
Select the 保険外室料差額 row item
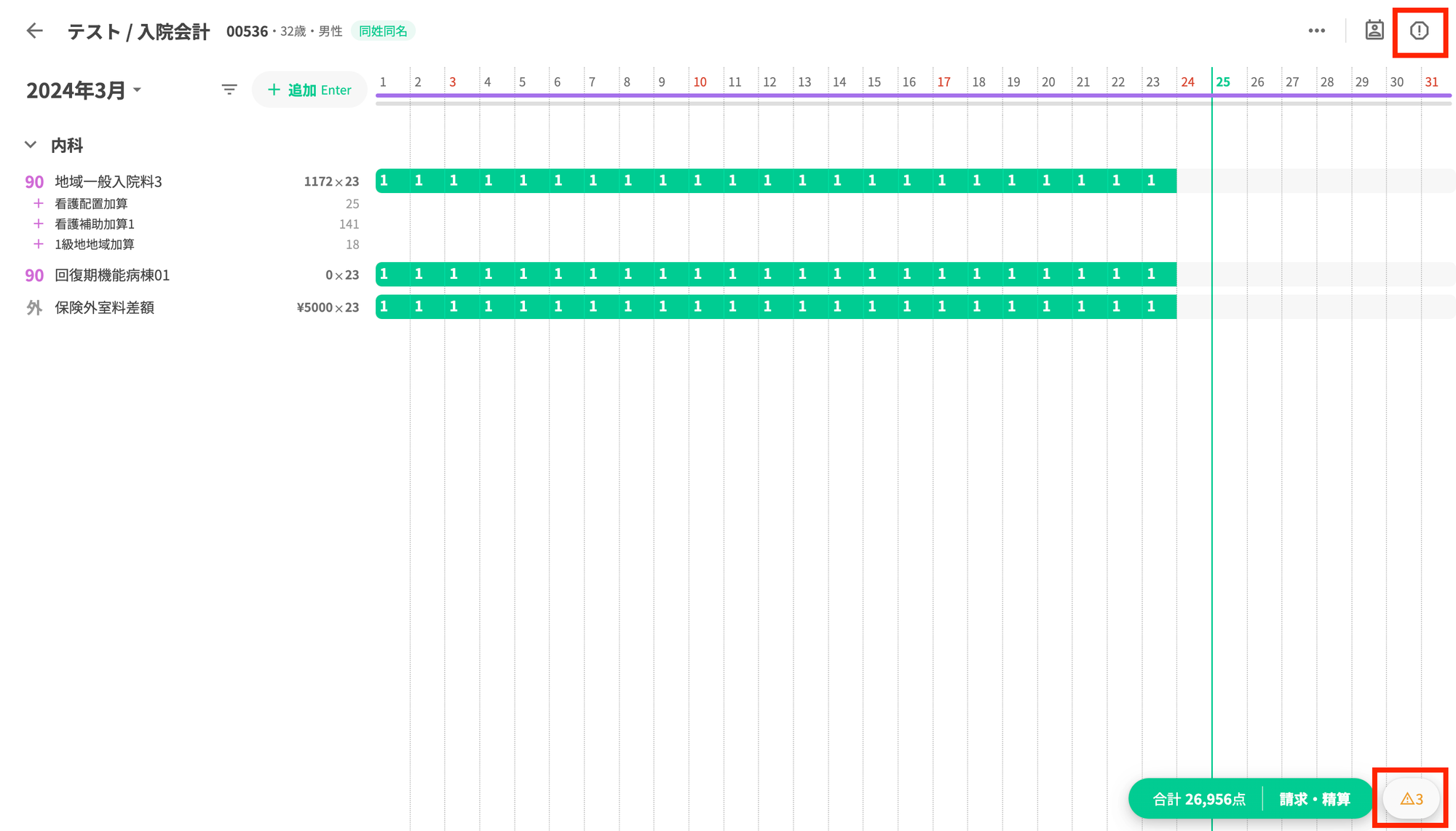[104, 308]
